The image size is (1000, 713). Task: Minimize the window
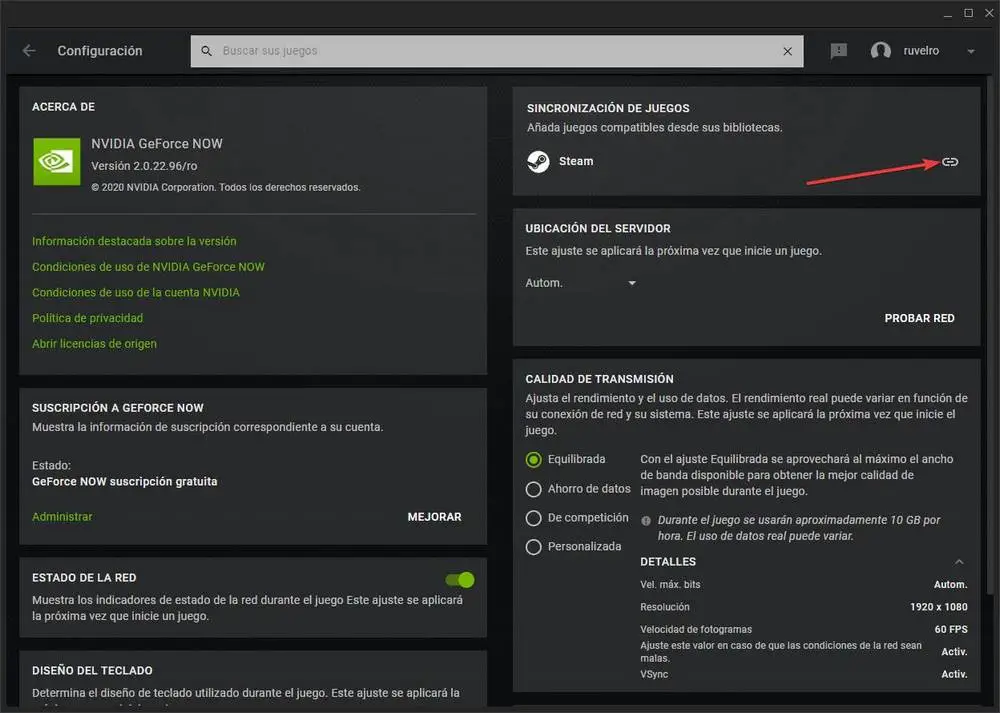[948, 14]
